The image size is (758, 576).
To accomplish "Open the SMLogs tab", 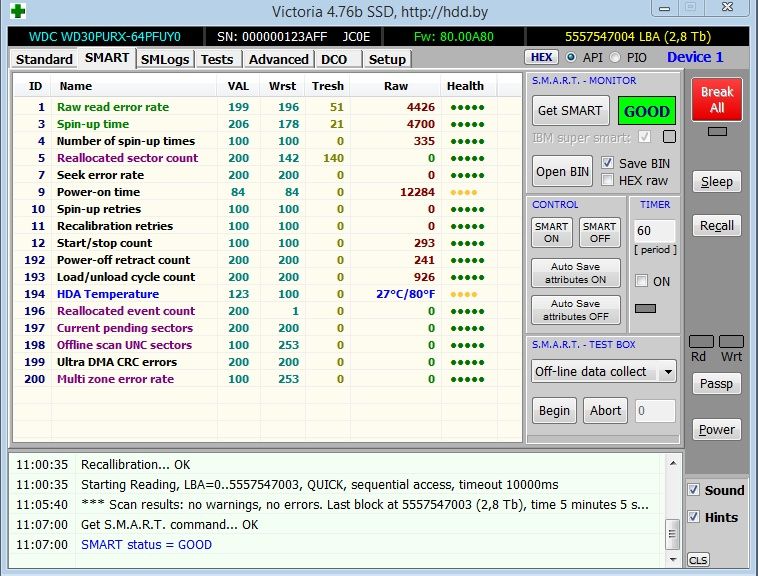I will (x=165, y=59).
